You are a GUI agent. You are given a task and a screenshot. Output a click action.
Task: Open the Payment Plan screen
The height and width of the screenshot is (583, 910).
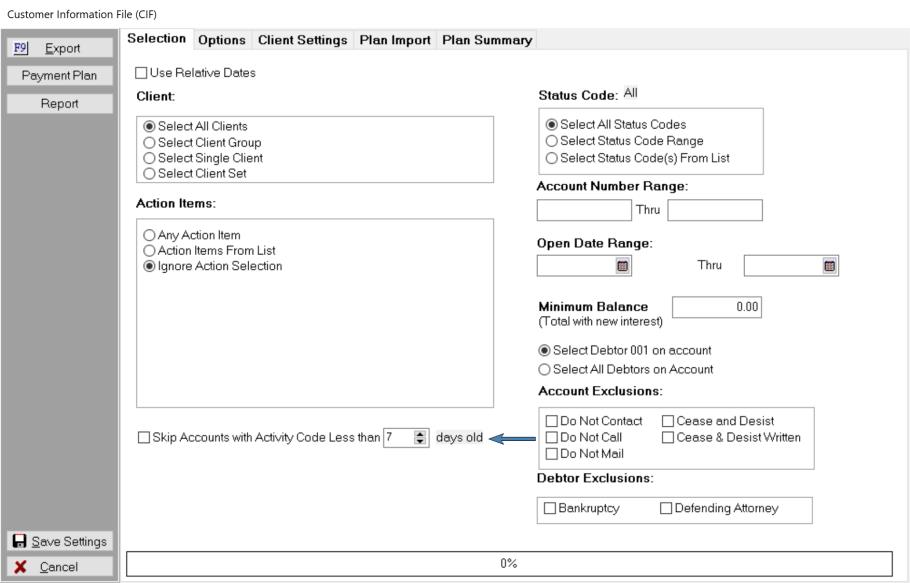pyautogui.click(x=60, y=75)
